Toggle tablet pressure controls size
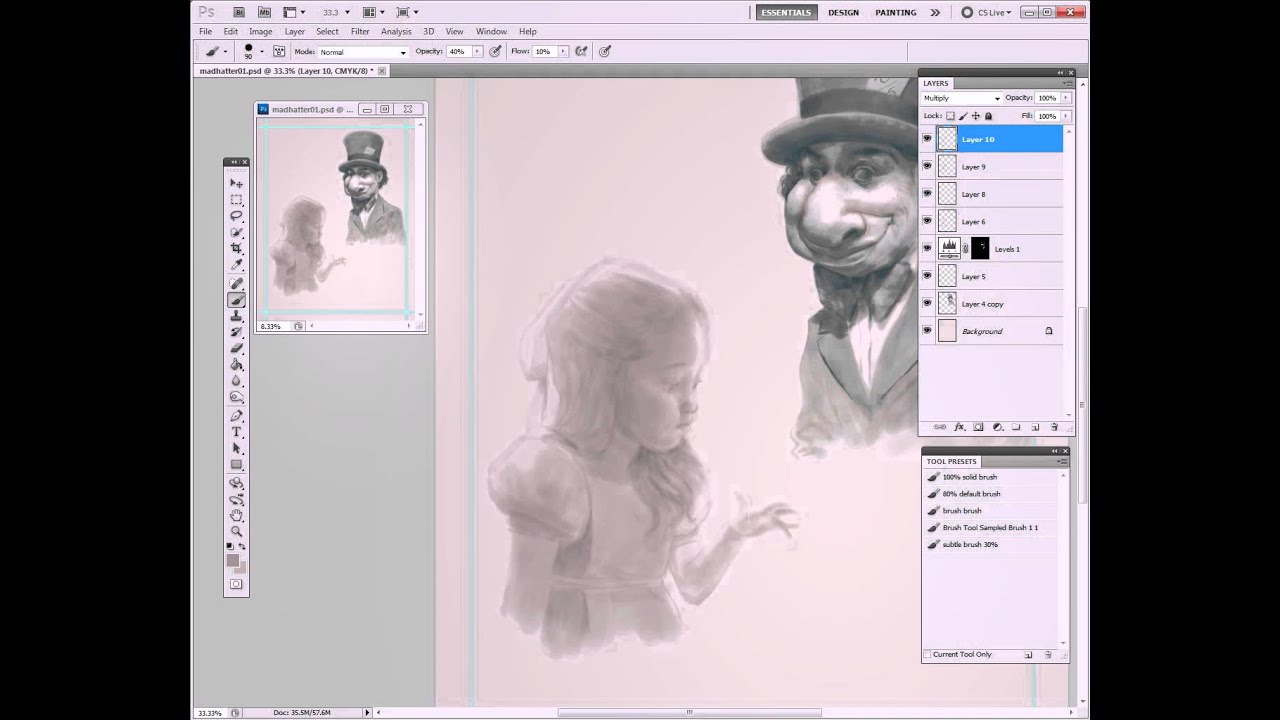 coord(605,51)
